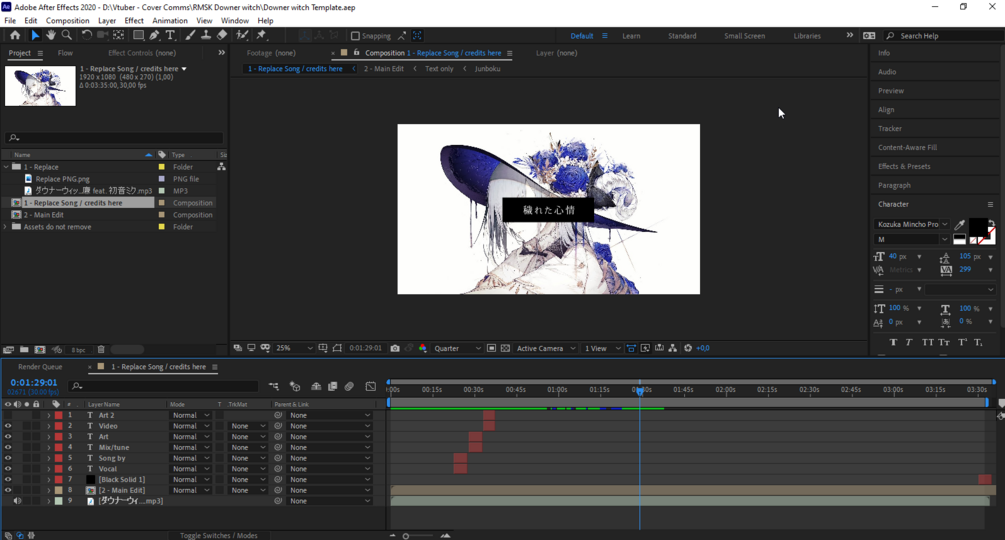1005x540 pixels.
Task: Switch to the Small Screen workspace
Action: coord(744,36)
